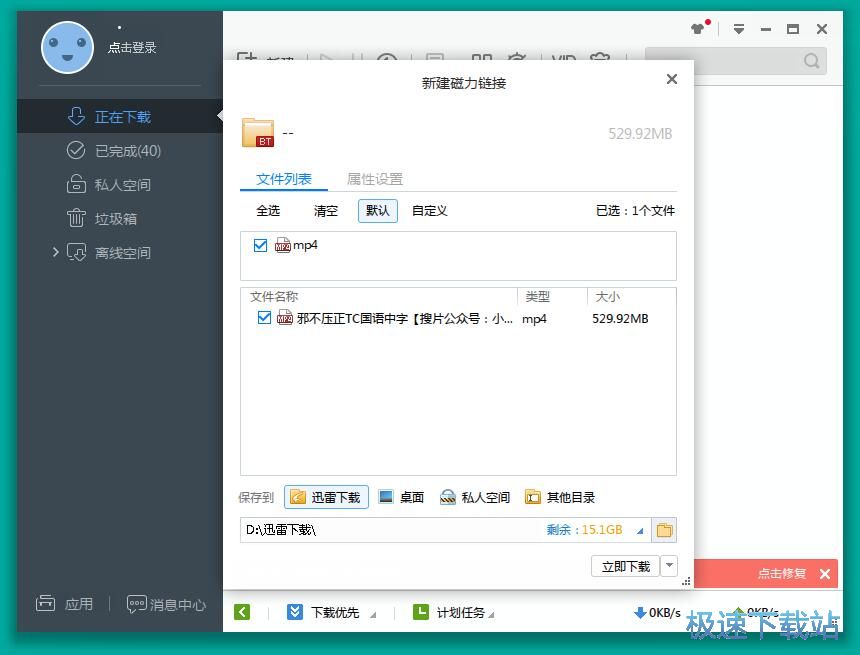Open the 应用 apps panel

pyautogui.click(x=64, y=604)
